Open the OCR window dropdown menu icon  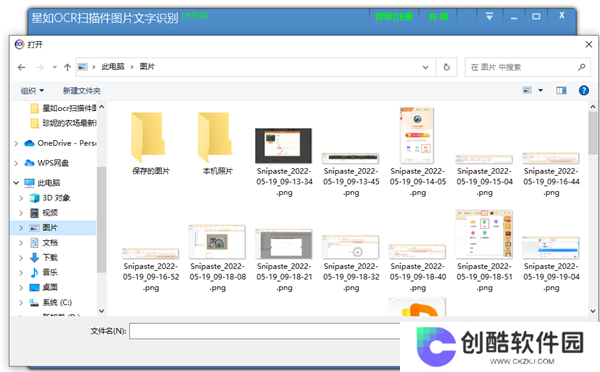[x=489, y=16]
